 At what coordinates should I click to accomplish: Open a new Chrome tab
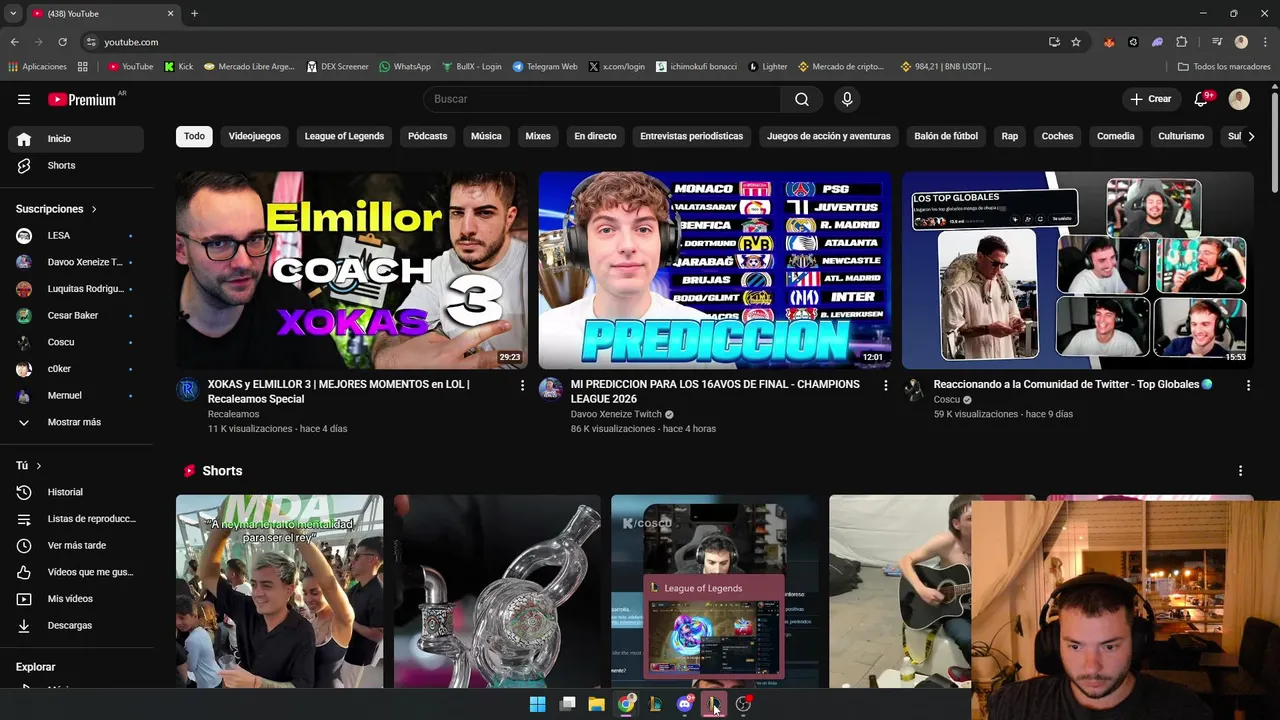coord(194,13)
